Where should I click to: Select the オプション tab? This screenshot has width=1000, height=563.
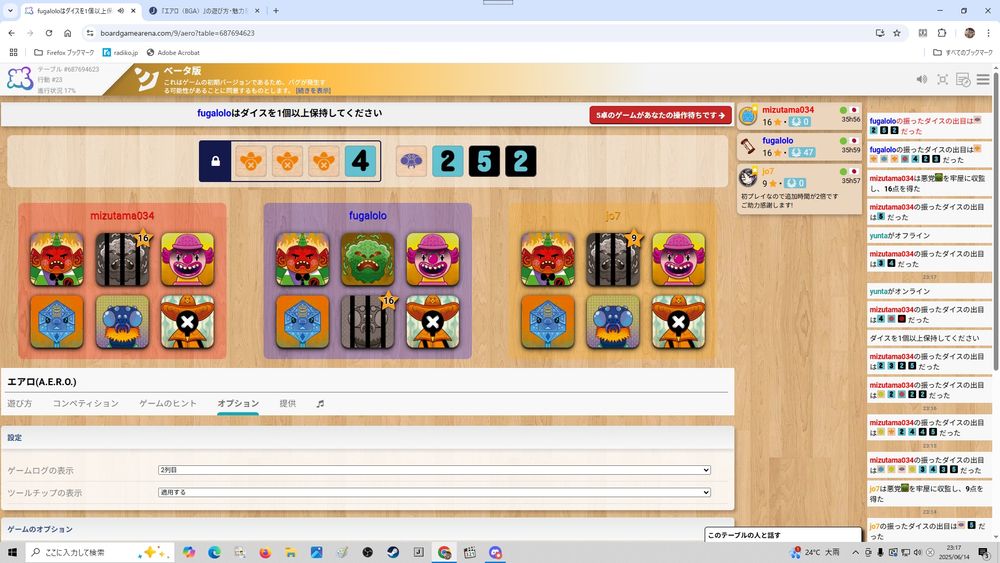(x=238, y=404)
